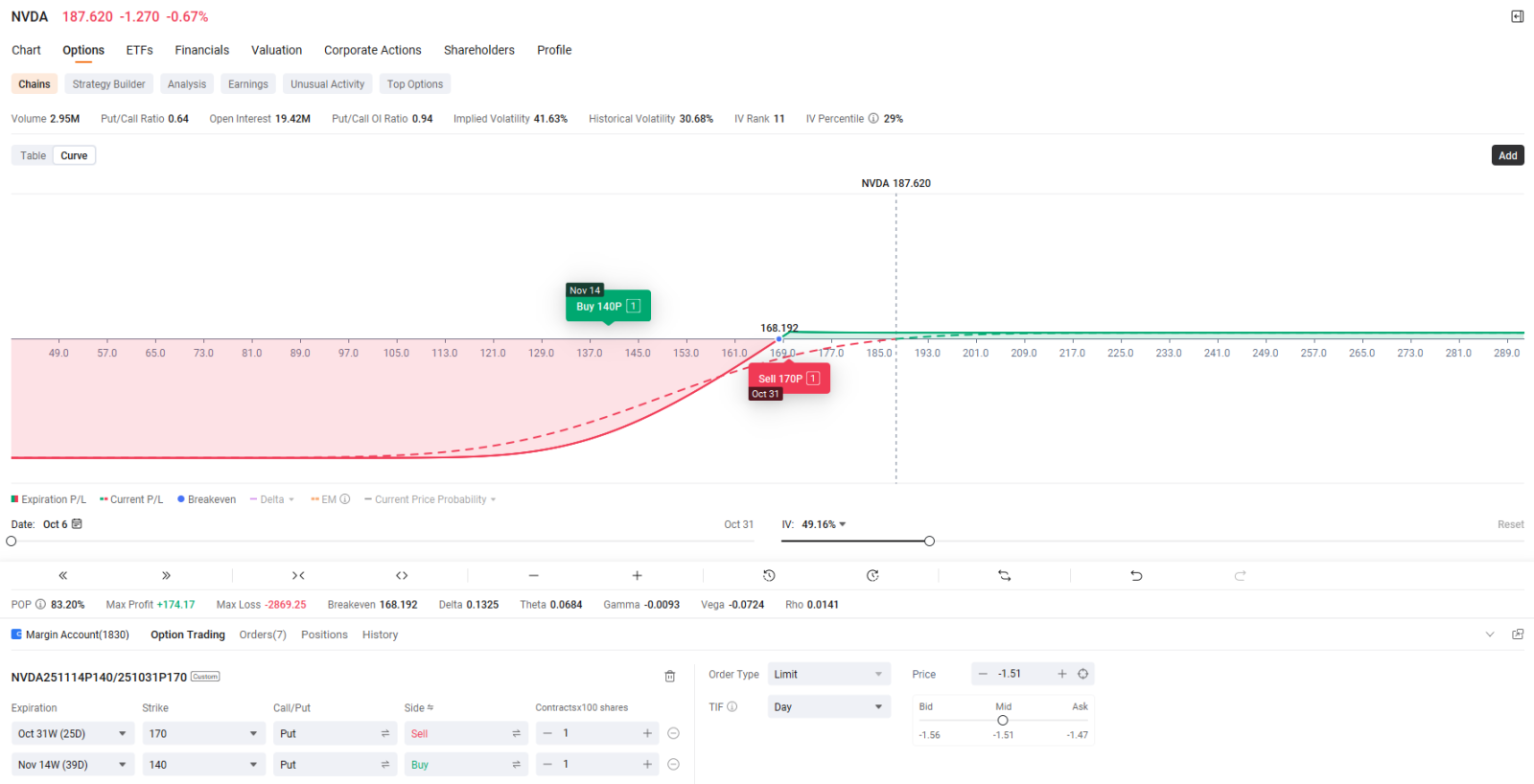
Task: Click the swap/invert legs icon in toolbar
Action: 1004,576
